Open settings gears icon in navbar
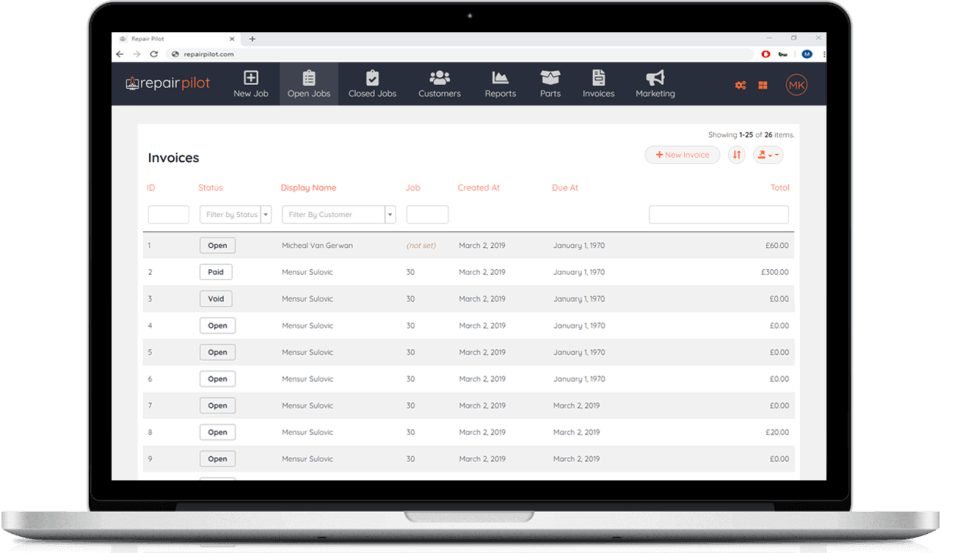Image resolution: width=960 pixels, height=553 pixels. pyautogui.click(x=740, y=85)
